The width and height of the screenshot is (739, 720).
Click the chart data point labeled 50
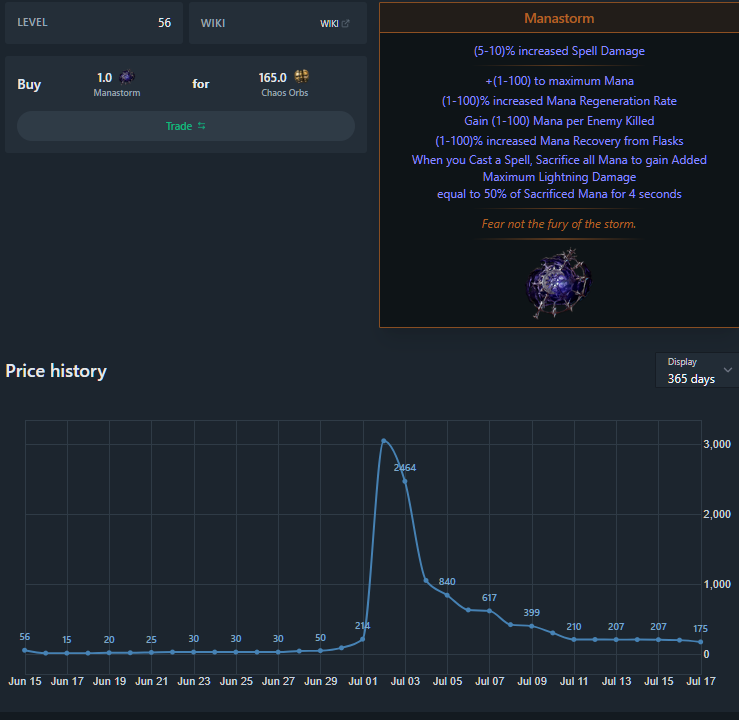click(320, 651)
